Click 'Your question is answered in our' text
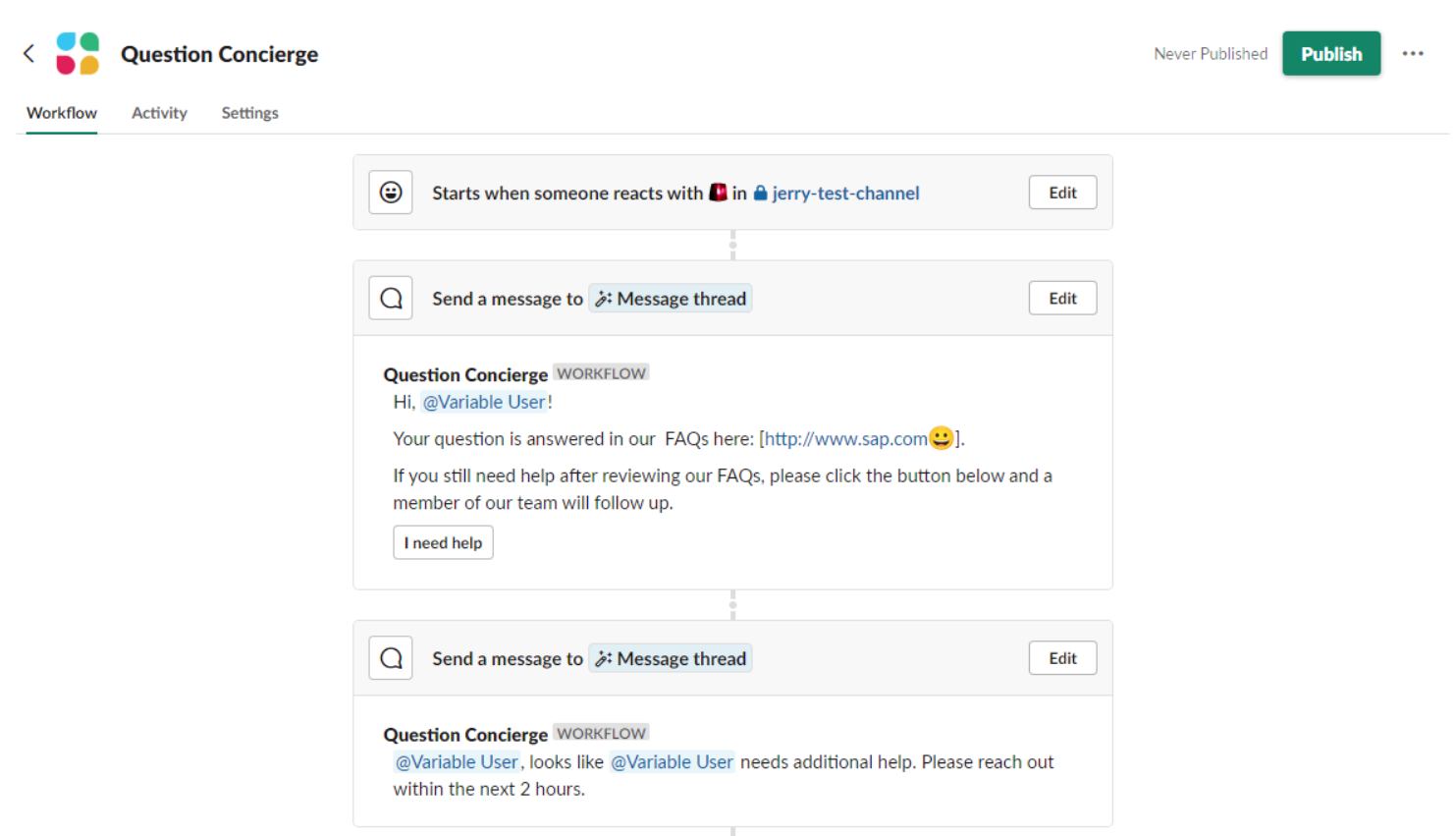 [x=524, y=439]
